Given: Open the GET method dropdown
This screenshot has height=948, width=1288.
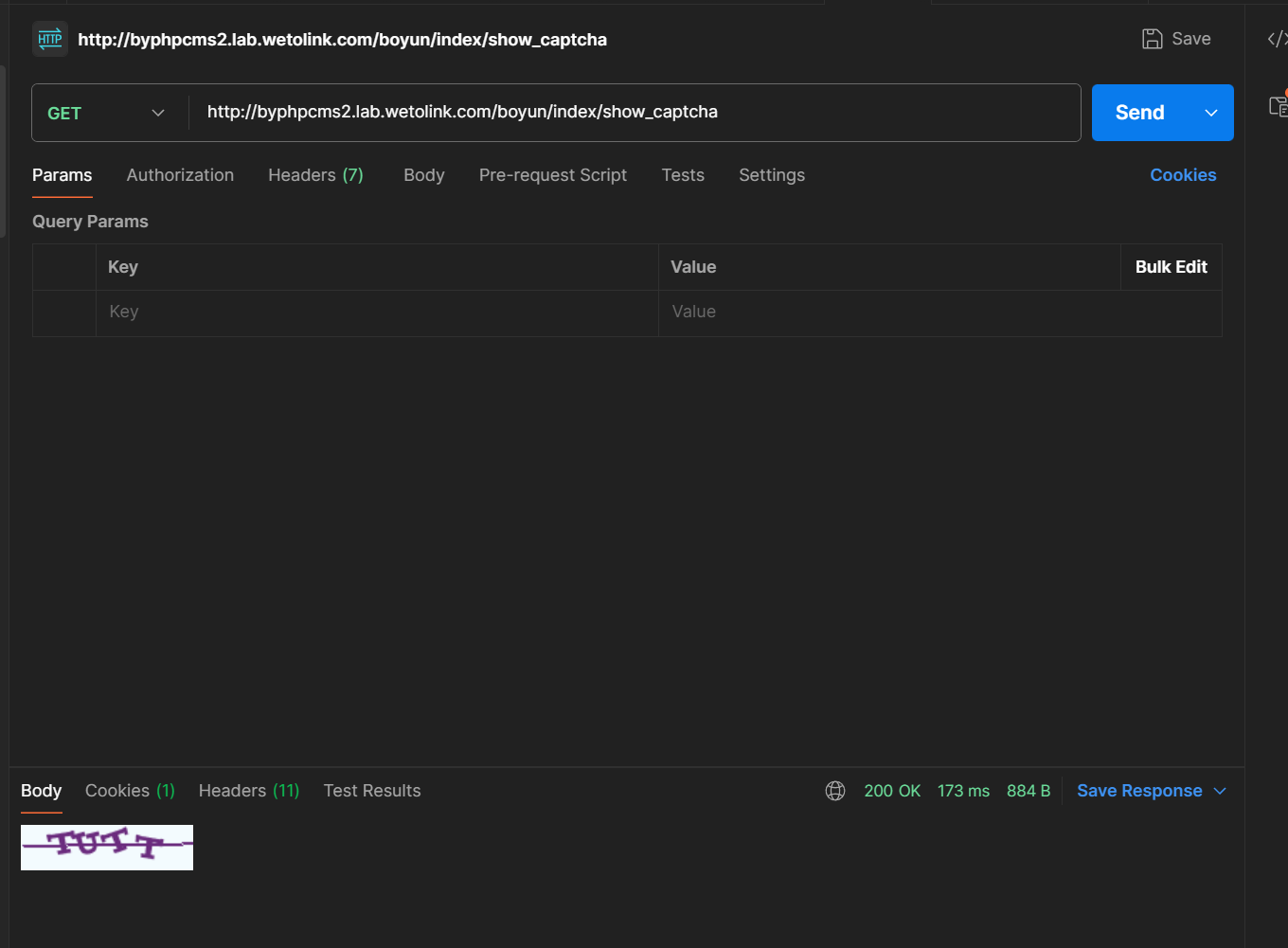Looking at the screenshot, I should (109, 113).
